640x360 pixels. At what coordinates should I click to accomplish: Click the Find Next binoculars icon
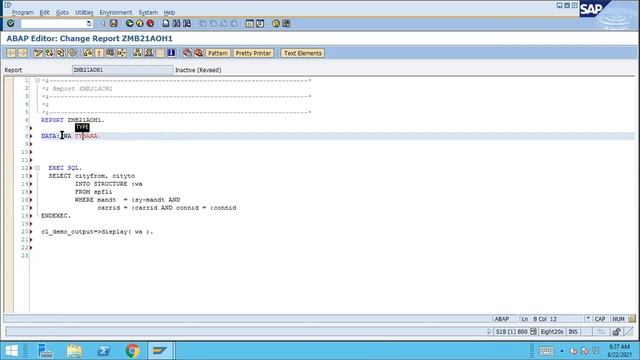click(x=187, y=23)
